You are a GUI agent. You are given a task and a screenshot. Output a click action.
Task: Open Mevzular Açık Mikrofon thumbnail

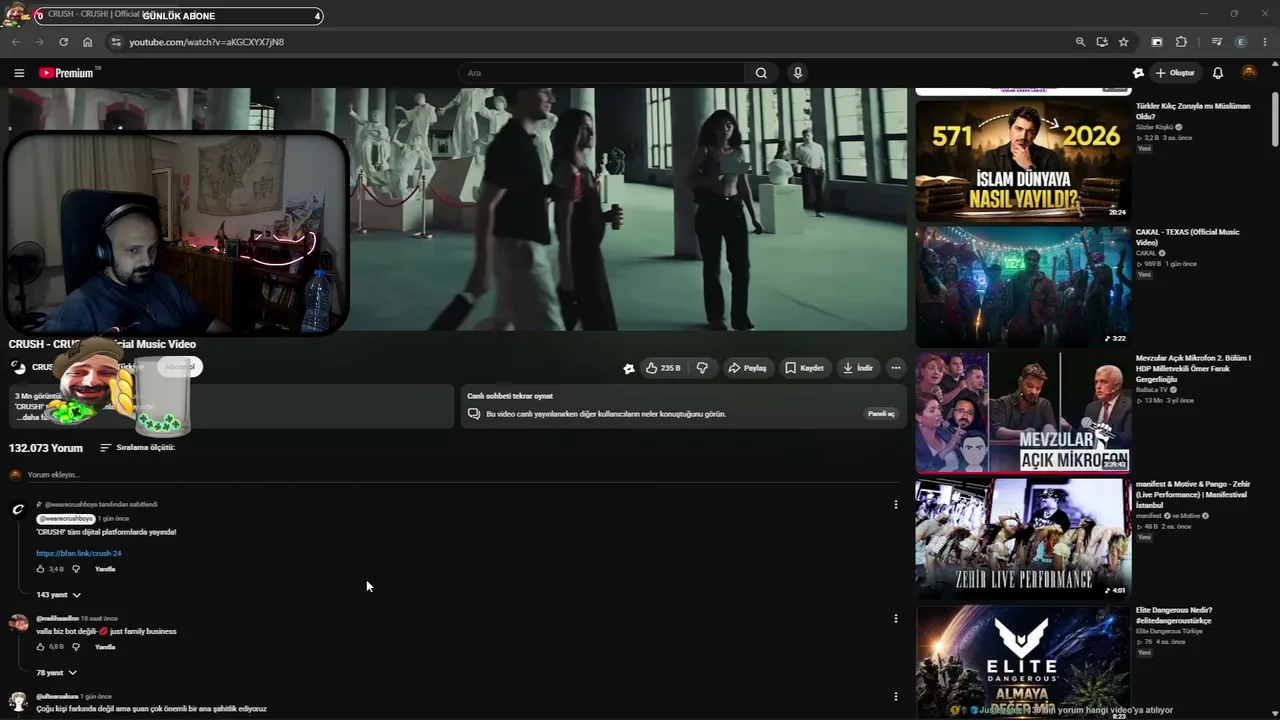[x=1023, y=412]
